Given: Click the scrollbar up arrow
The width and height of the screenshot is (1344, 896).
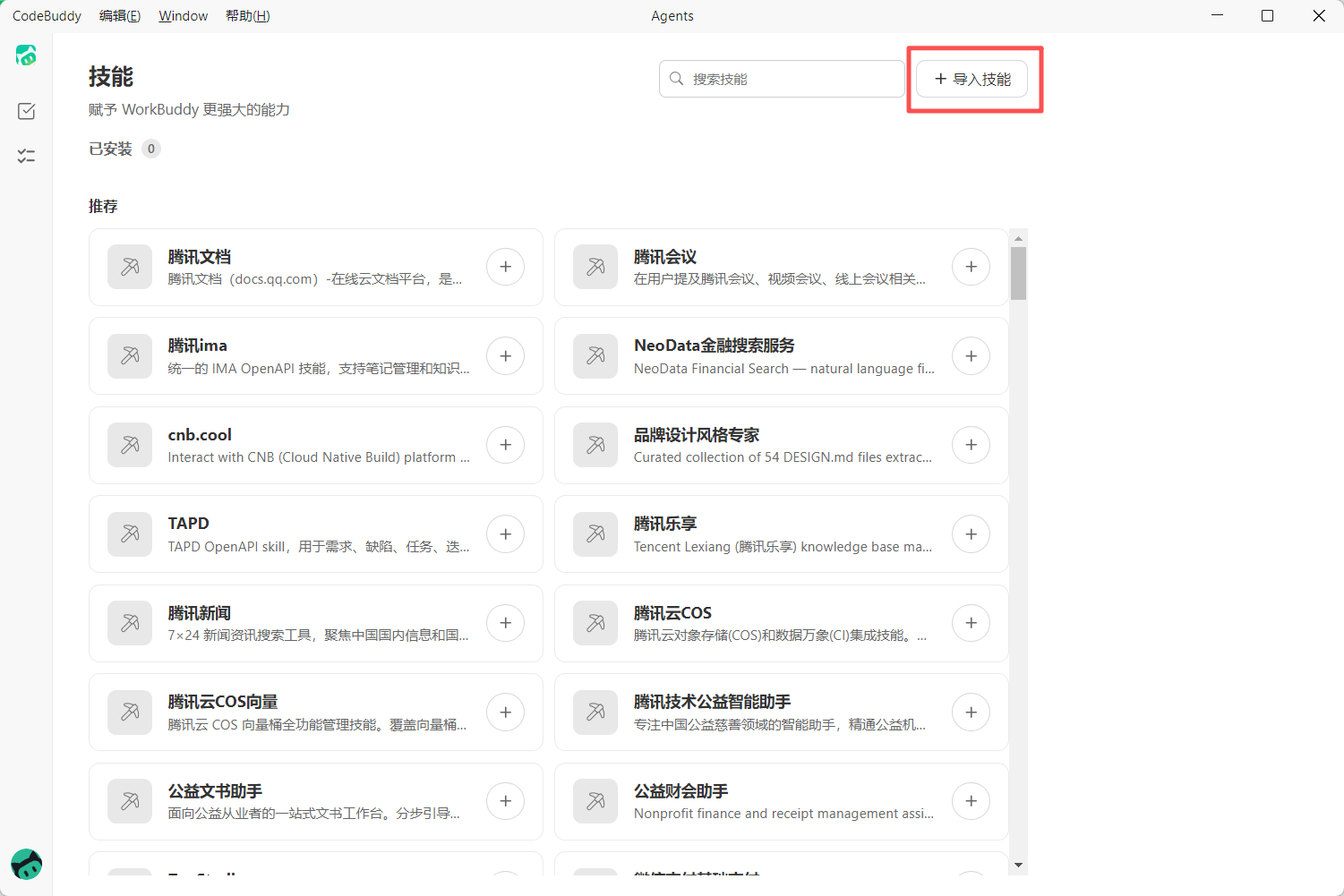Looking at the screenshot, I should [1018, 238].
